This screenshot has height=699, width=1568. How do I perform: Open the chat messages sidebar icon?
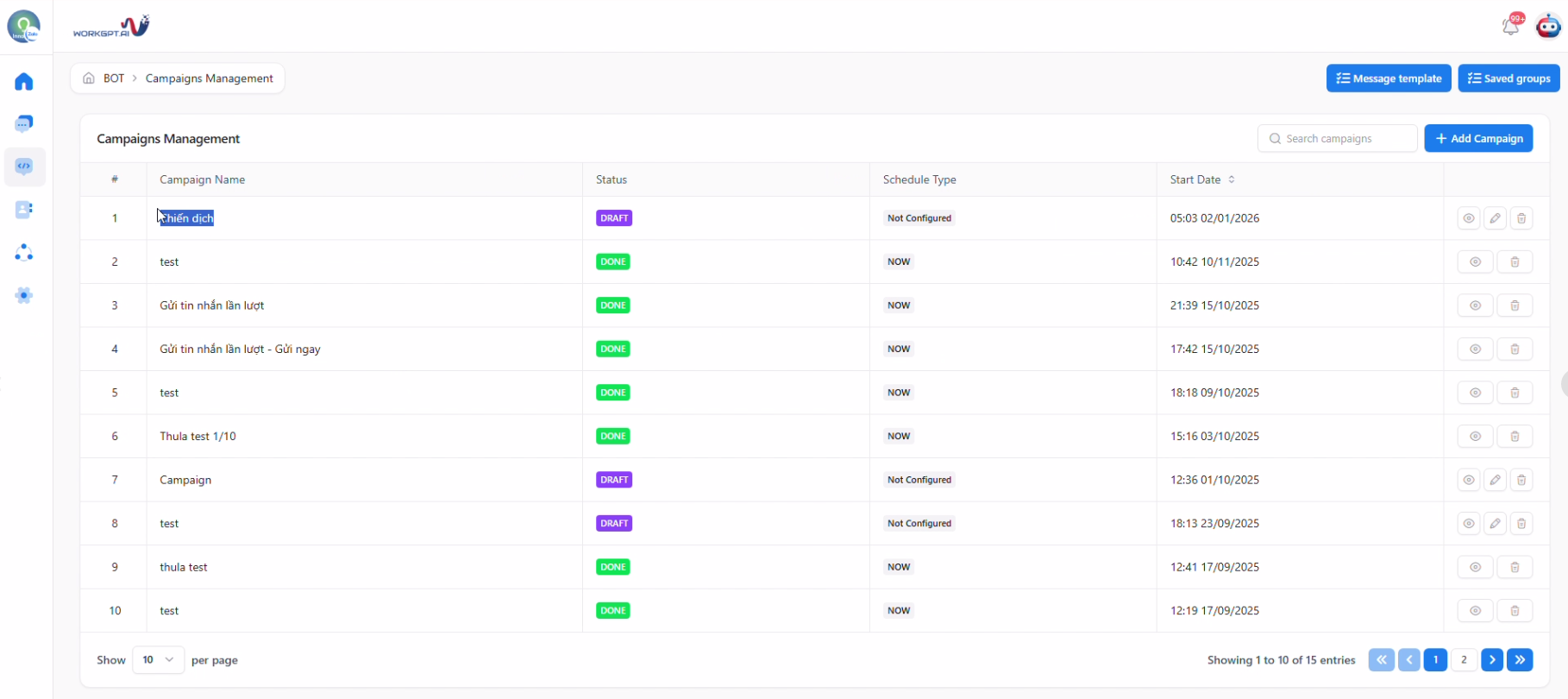[x=24, y=124]
